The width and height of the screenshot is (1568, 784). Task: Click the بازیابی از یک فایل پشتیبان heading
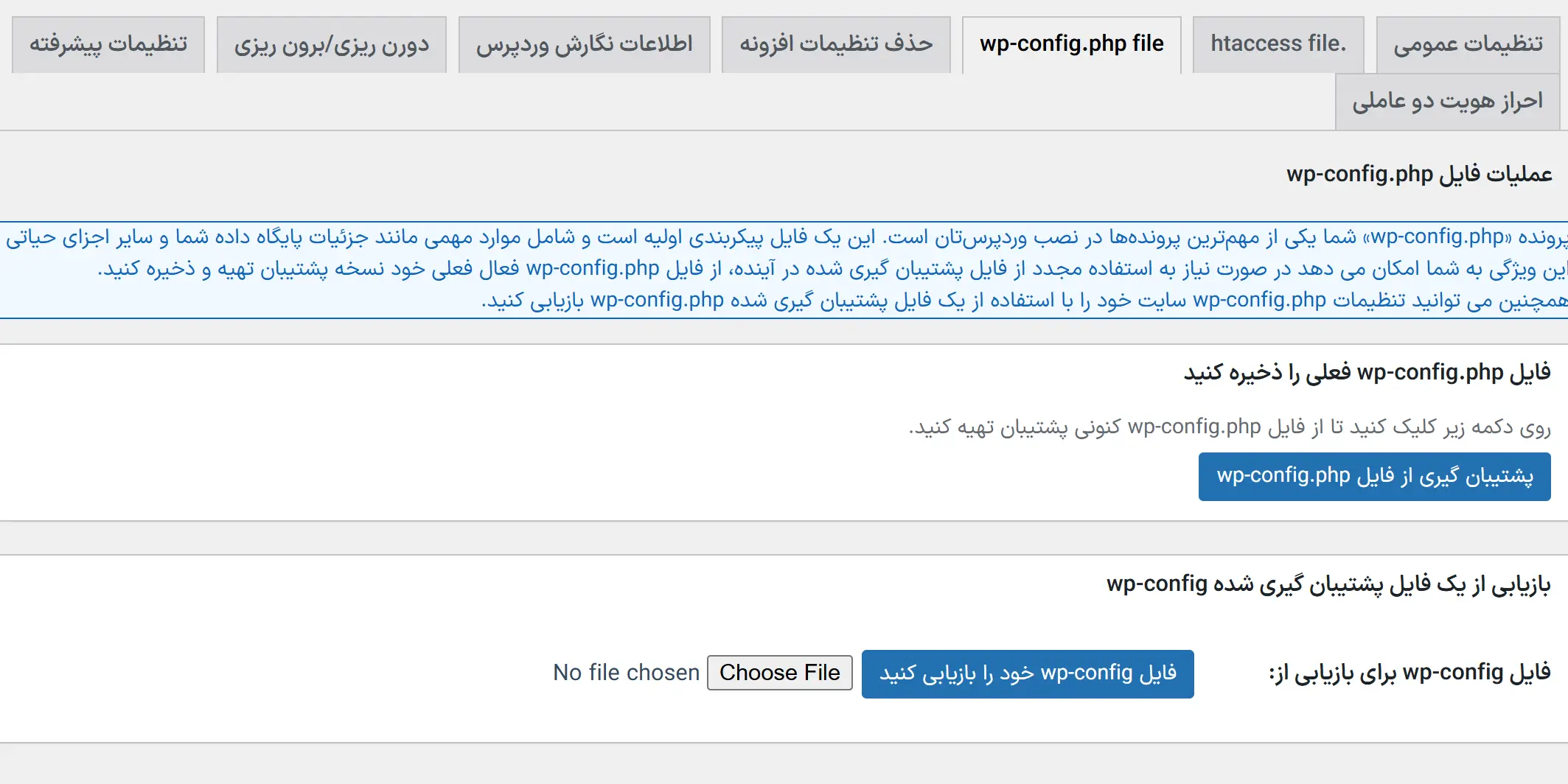click(x=1328, y=584)
